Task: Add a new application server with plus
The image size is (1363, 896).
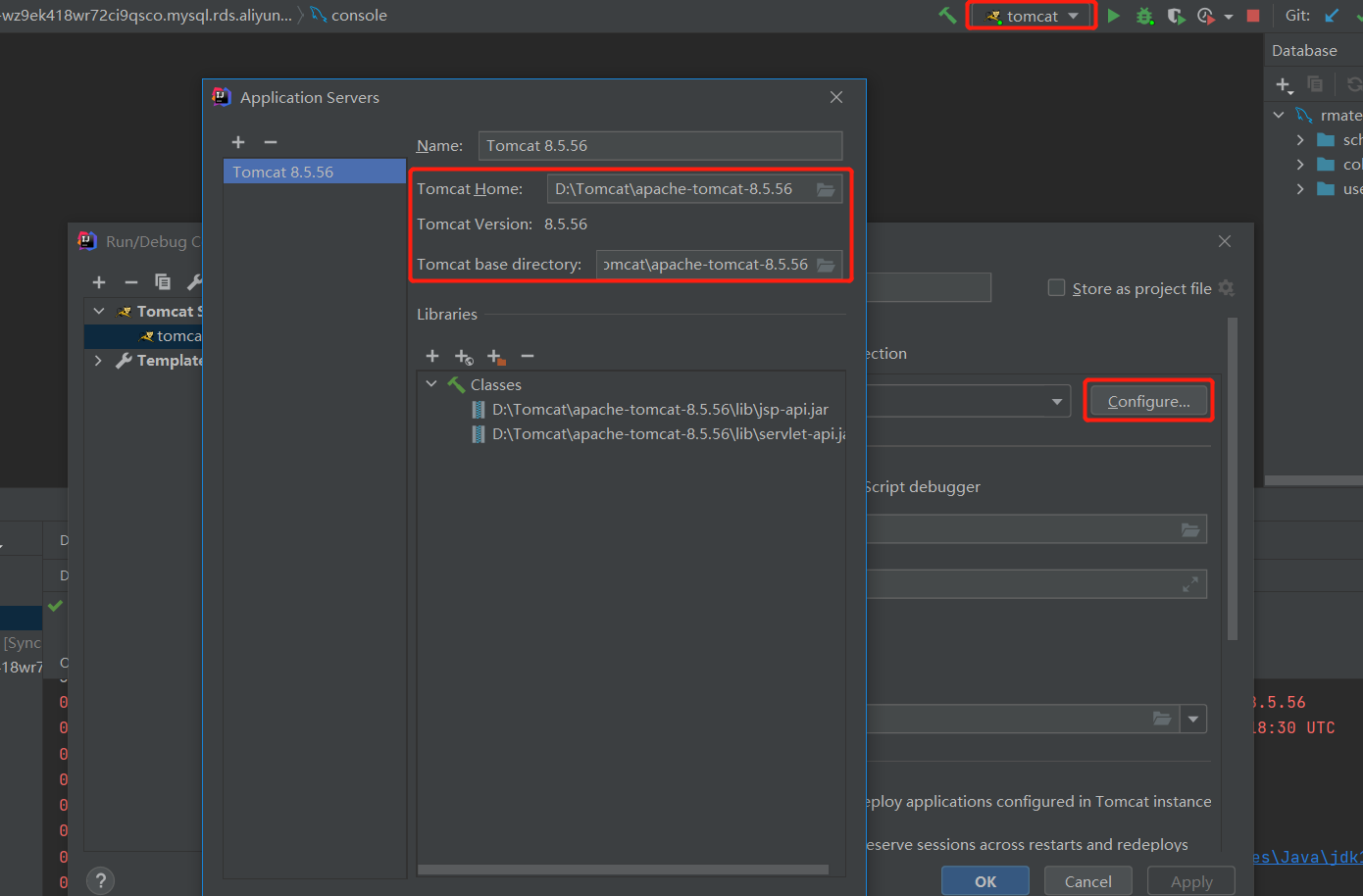Action: 238,142
